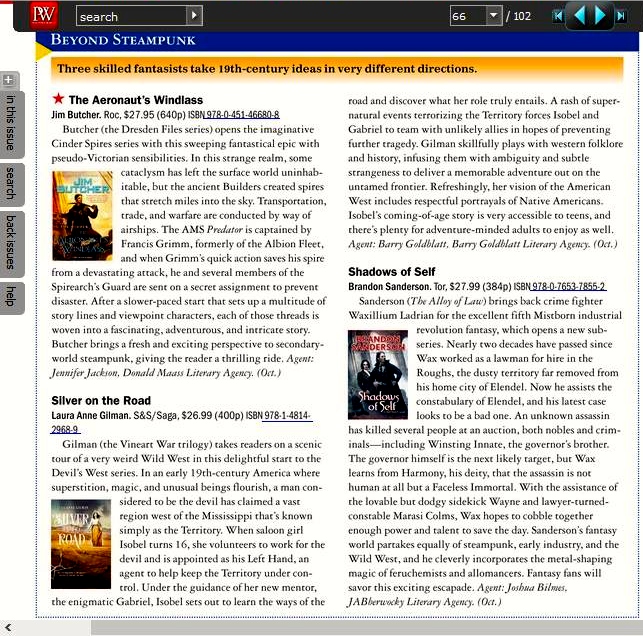
Task: Click the PW logo icon
Action: click(x=43, y=15)
